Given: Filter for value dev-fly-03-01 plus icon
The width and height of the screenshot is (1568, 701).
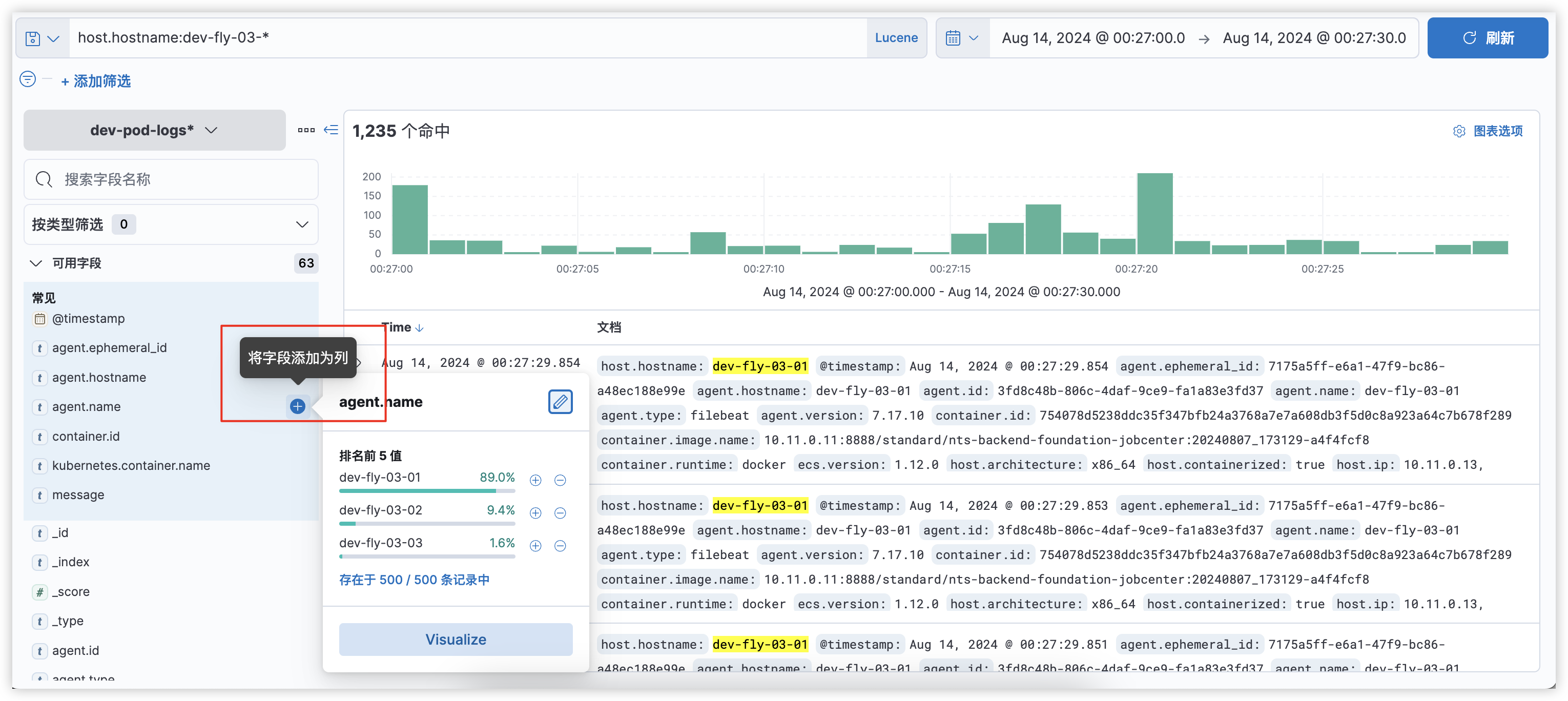Looking at the screenshot, I should click(x=535, y=480).
